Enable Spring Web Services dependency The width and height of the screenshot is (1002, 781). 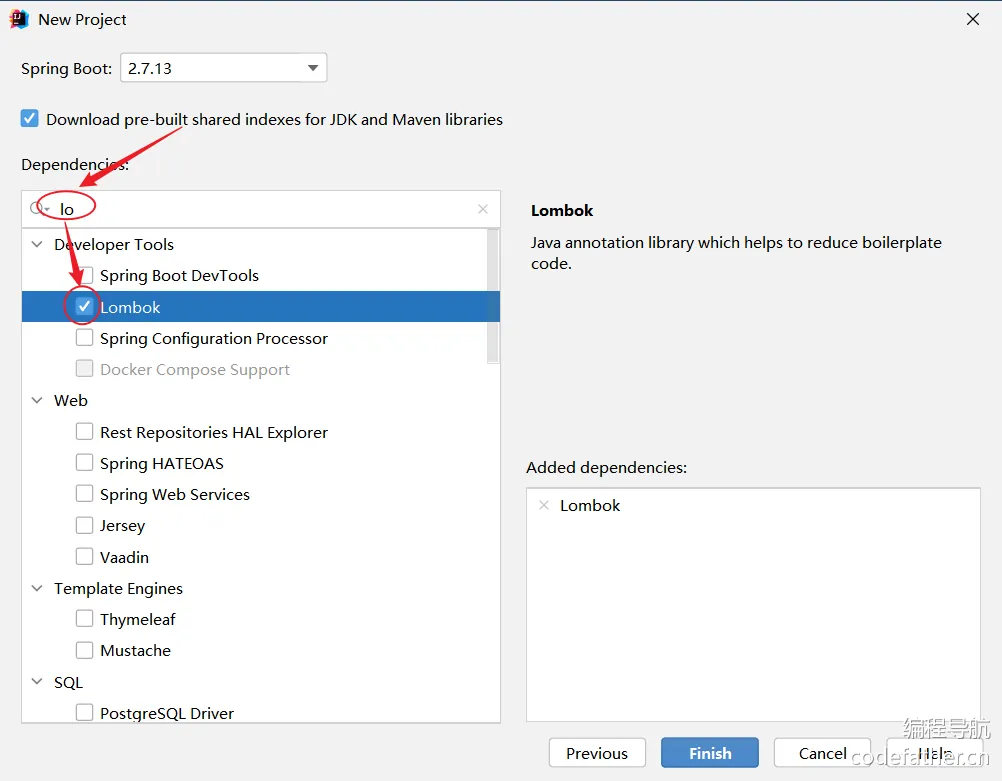[x=84, y=493]
